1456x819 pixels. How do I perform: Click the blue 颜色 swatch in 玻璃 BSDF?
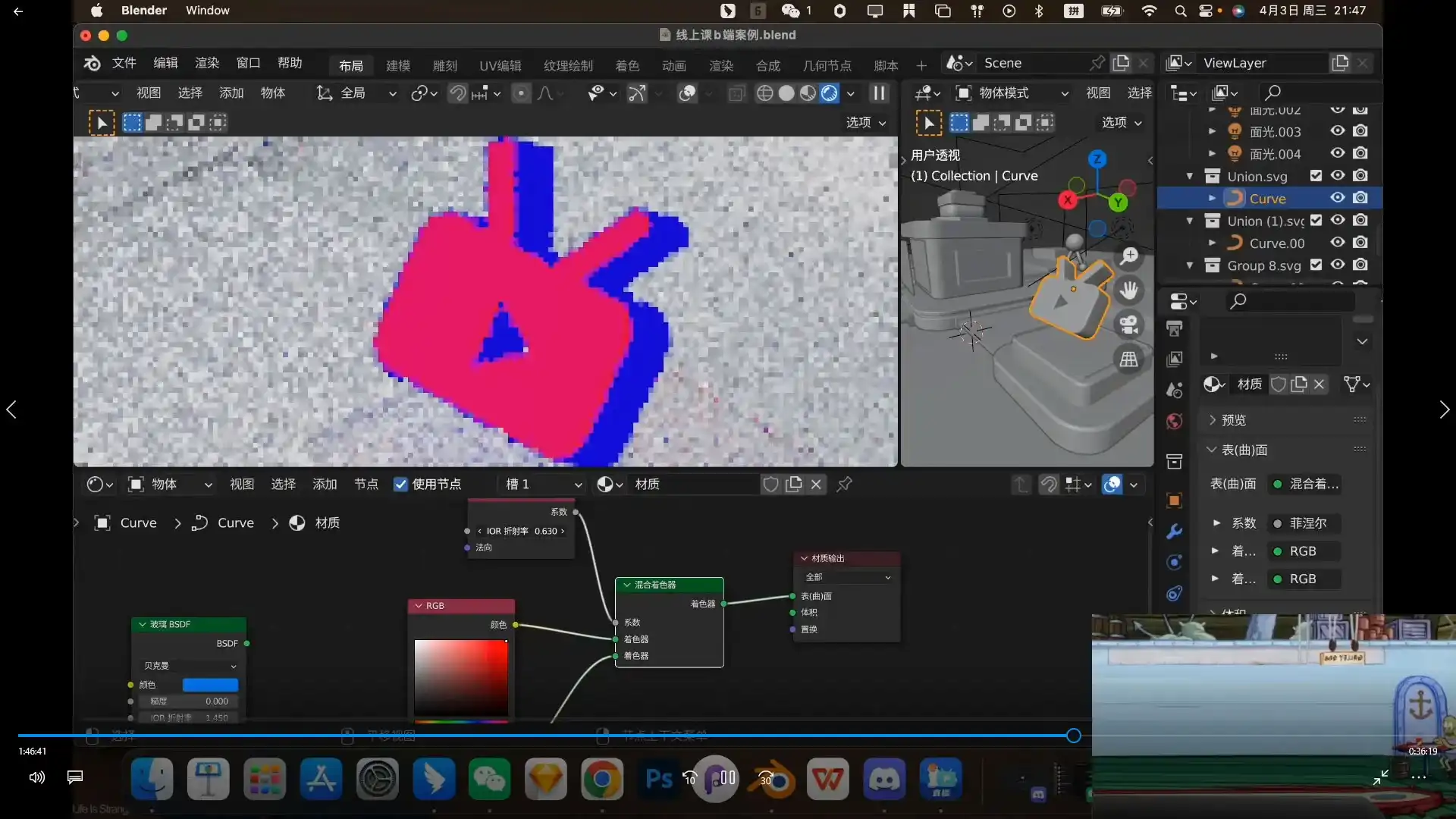[x=210, y=685]
